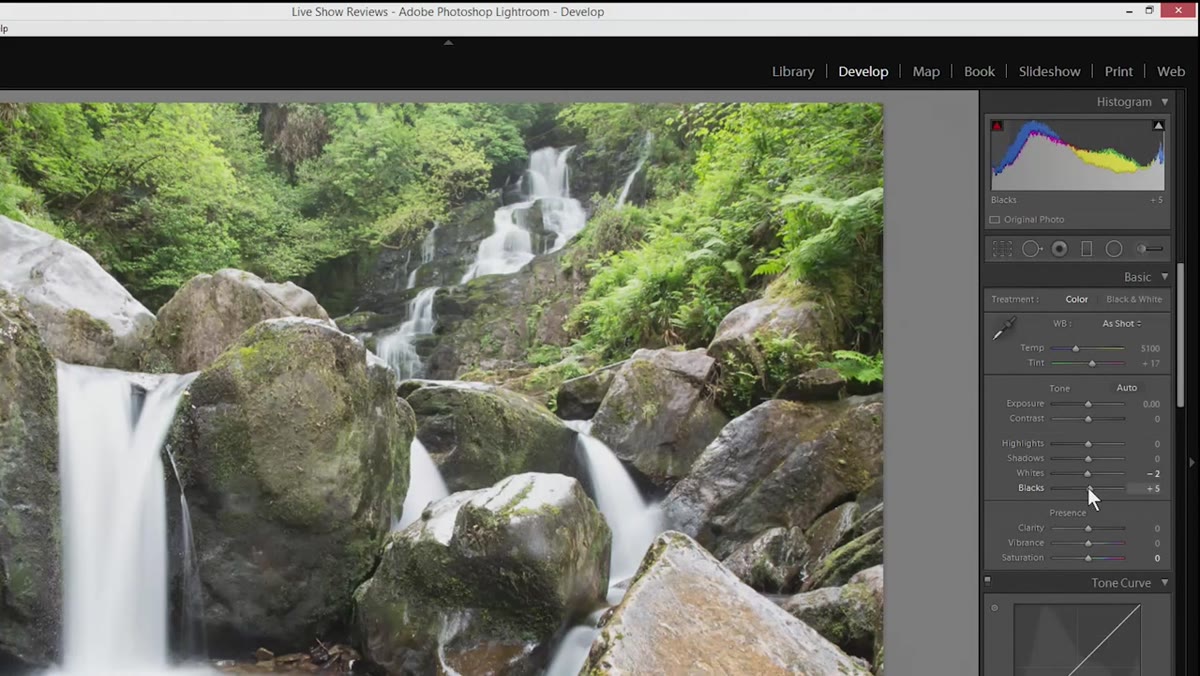Click the Temp value 5100

click(x=1150, y=348)
